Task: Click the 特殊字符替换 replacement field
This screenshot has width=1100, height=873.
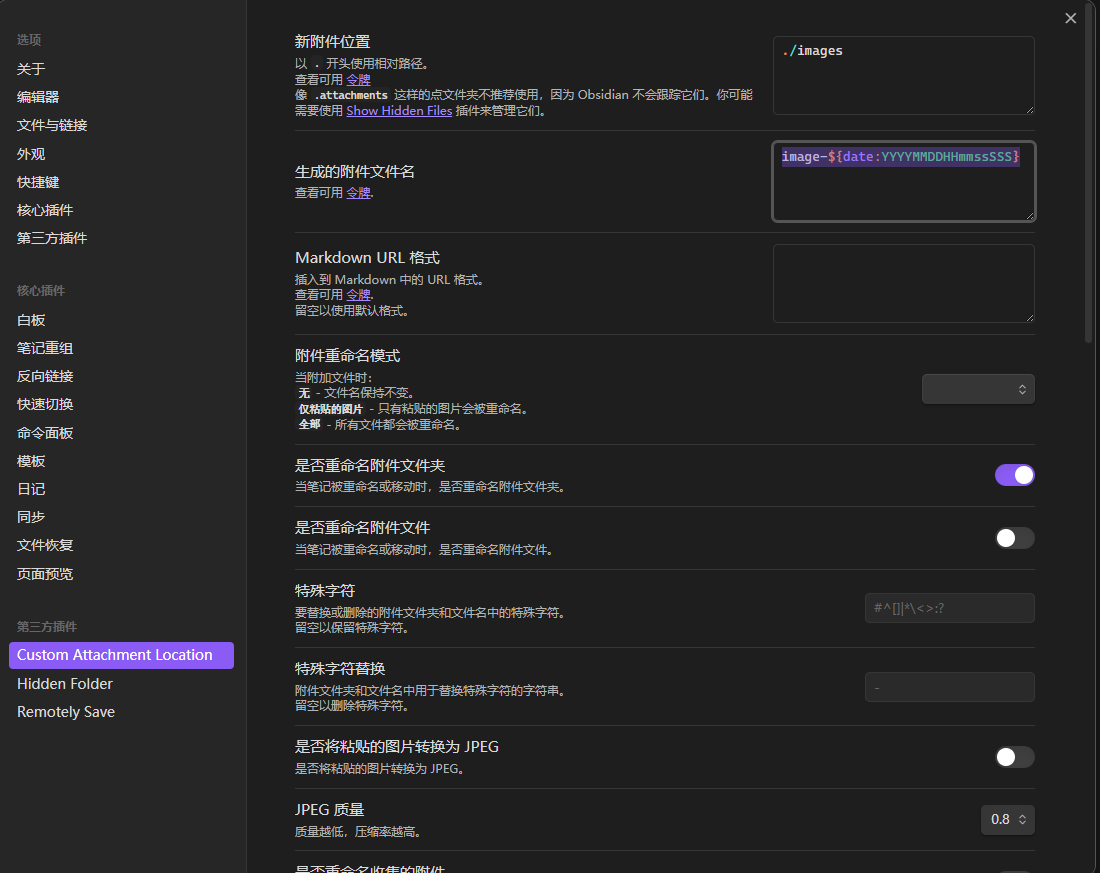Action: click(x=948, y=687)
